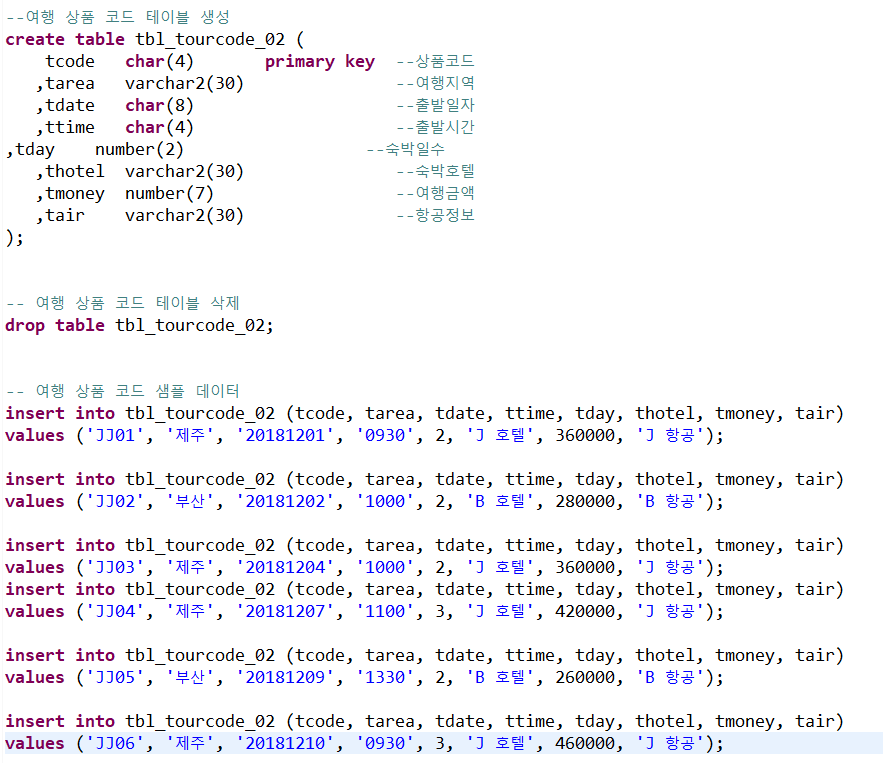
Task: Click the 'JJ04' value string
Action: pyautogui.click(x=115, y=611)
